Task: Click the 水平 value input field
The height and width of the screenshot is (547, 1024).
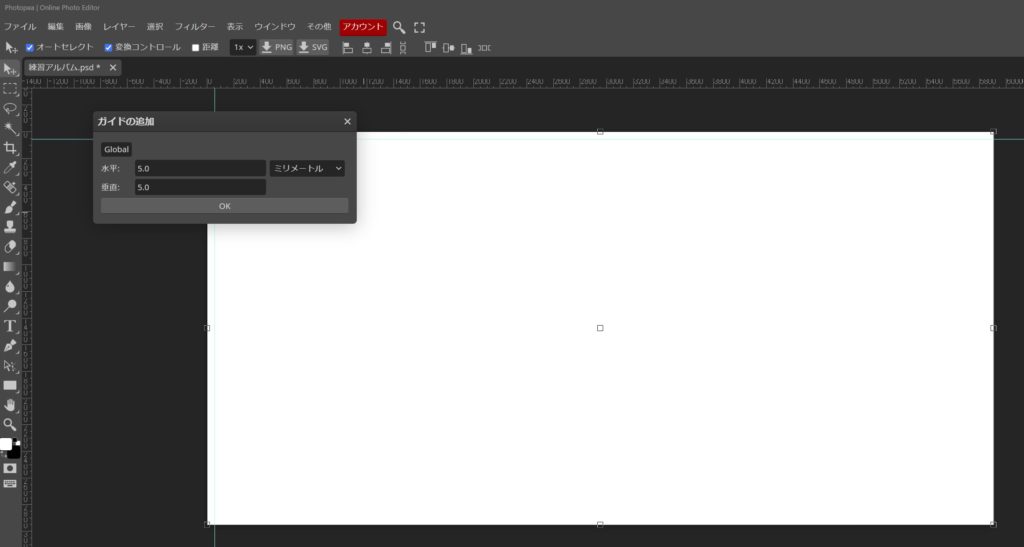Action: pos(200,169)
